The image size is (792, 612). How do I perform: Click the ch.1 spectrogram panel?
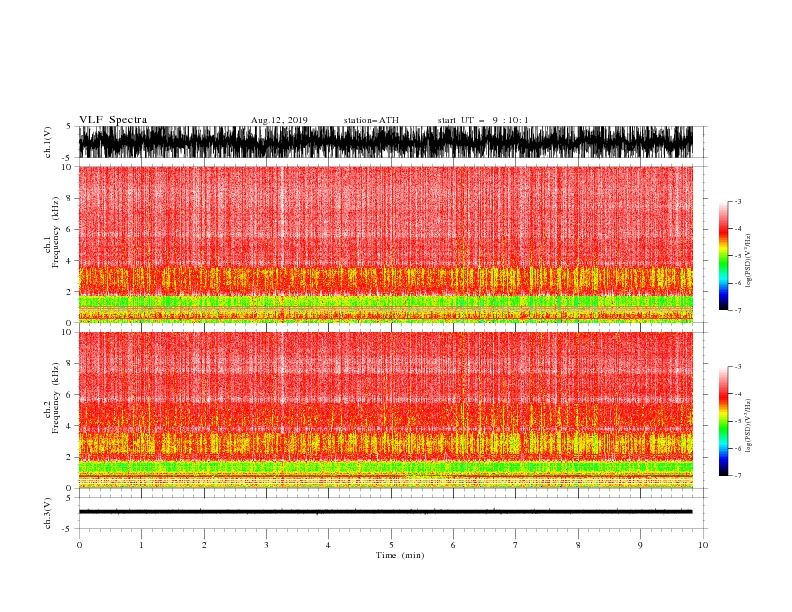tap(386, 244)
